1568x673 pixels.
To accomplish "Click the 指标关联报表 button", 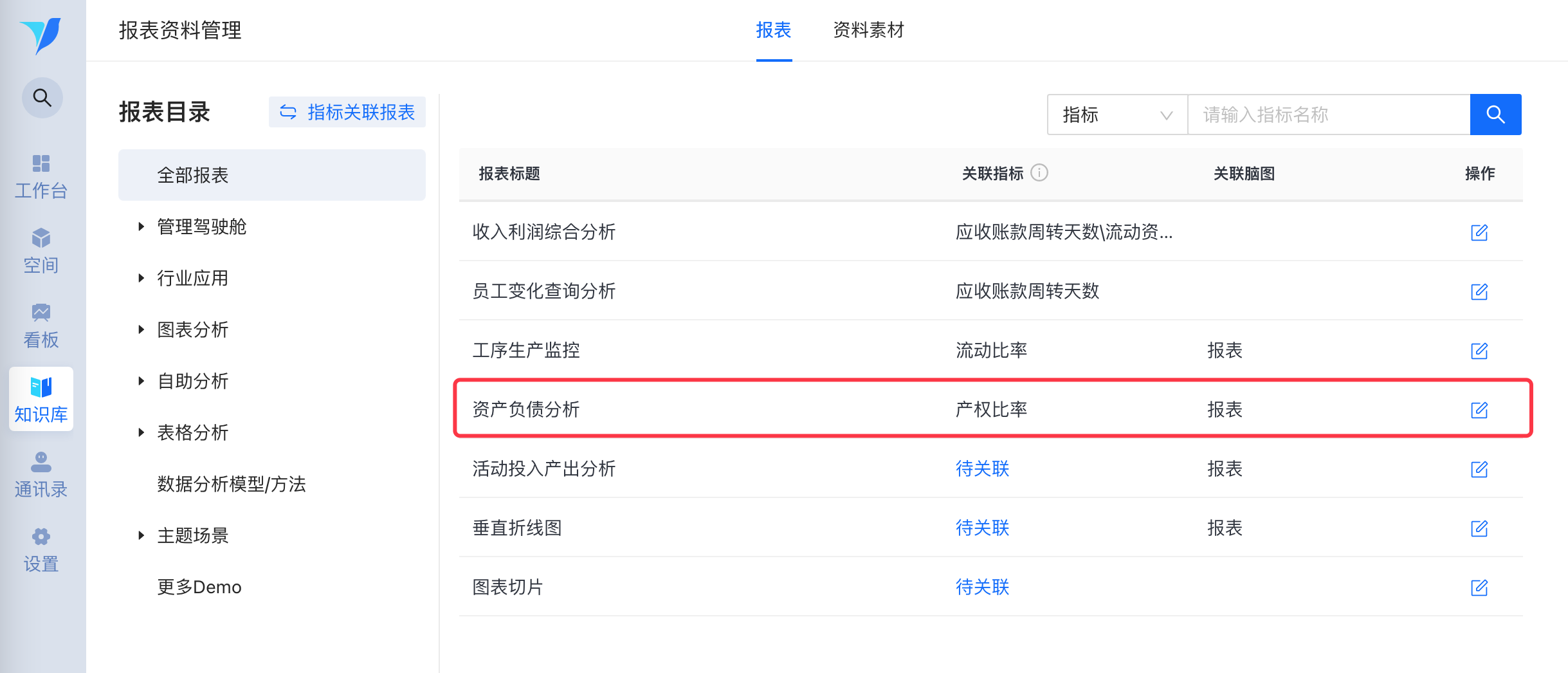I will [x=347, y=113].
